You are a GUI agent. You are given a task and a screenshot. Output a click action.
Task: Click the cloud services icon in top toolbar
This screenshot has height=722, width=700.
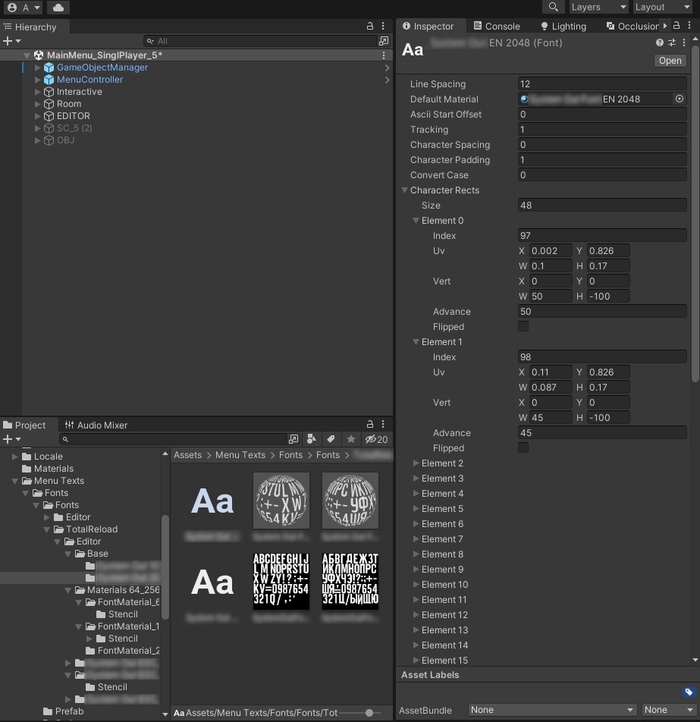(x=59, y=7)
